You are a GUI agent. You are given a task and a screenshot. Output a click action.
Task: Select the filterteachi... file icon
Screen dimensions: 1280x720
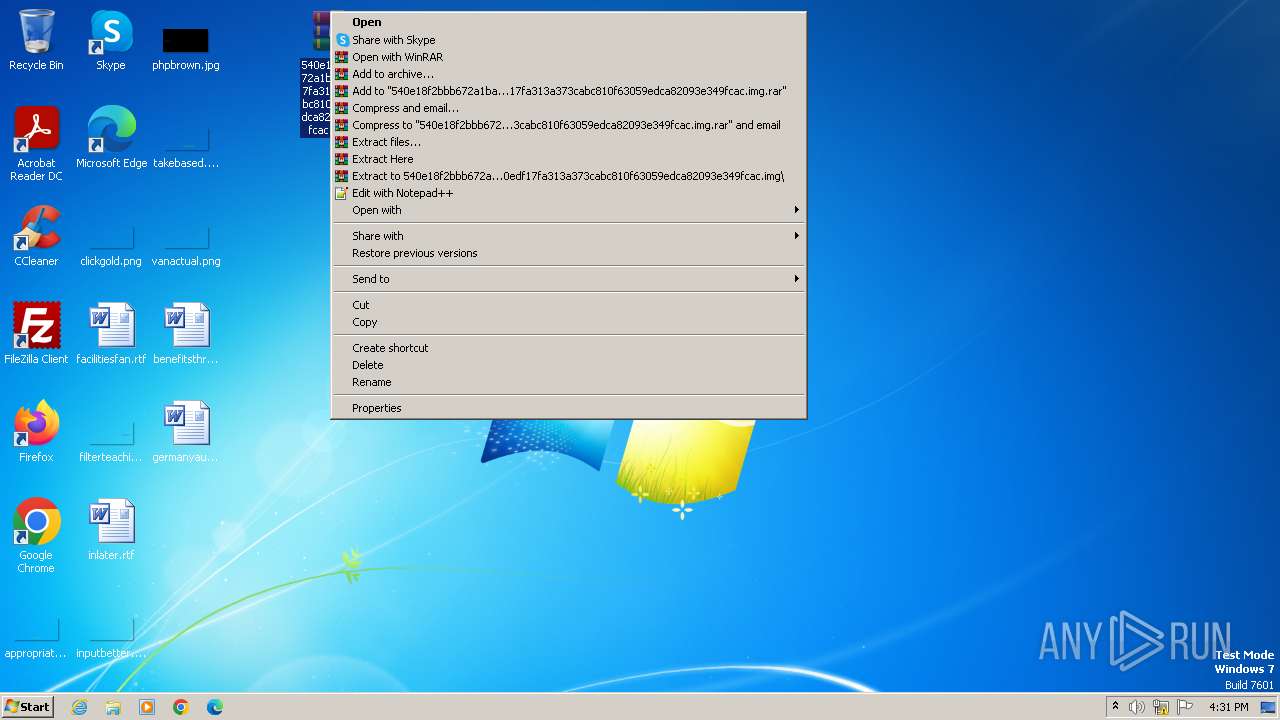click(x=111, y=440)
